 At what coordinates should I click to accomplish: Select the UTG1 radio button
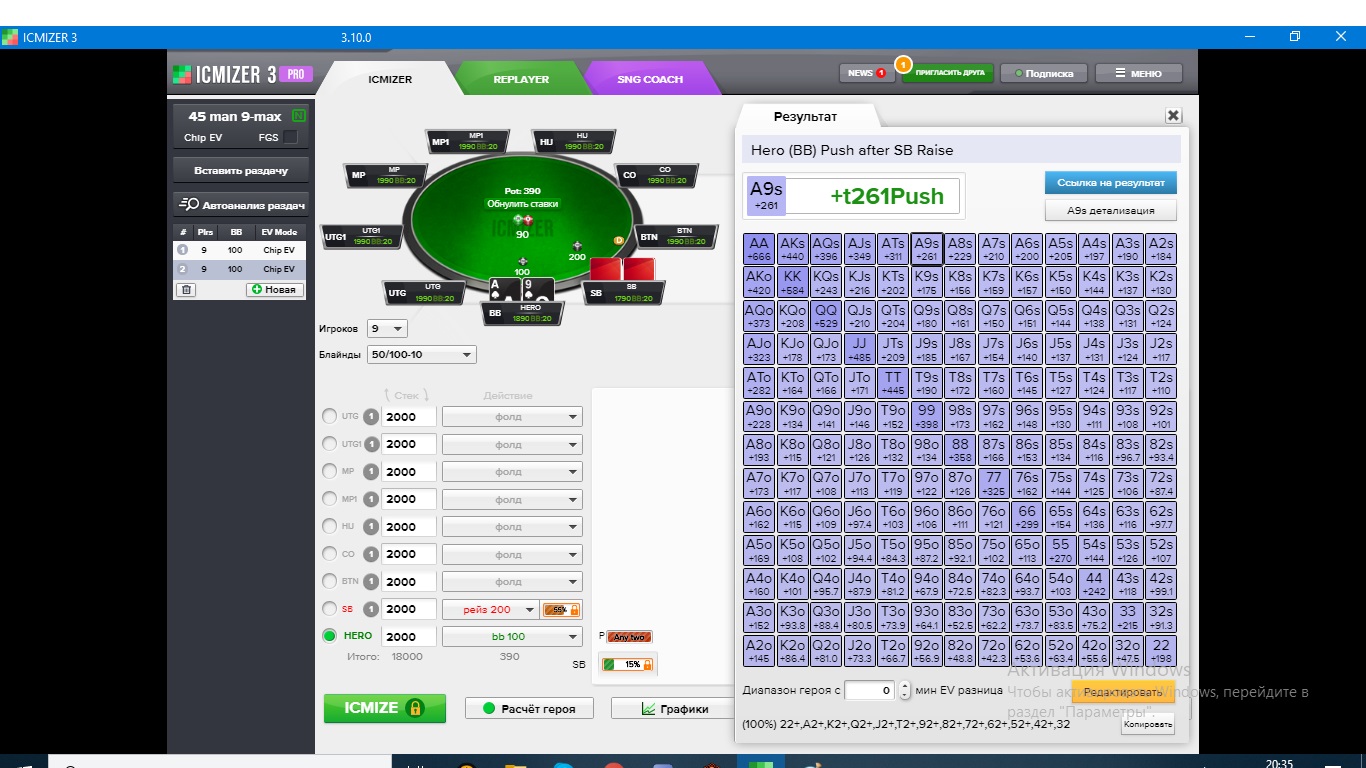[330, 444]
